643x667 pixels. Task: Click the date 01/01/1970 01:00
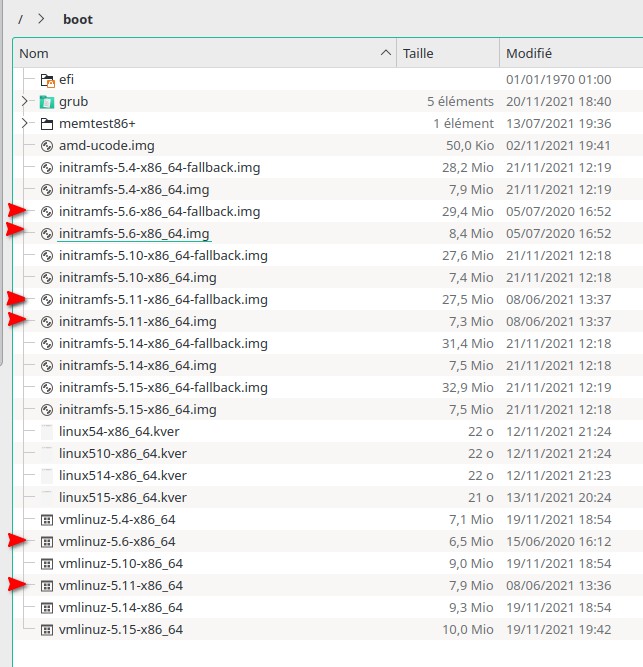click(559, 80)
